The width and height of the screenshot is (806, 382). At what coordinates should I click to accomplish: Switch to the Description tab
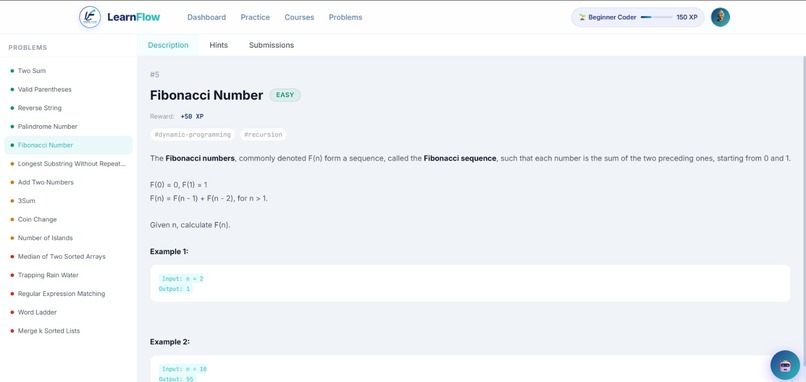click(x=168, y=45)
